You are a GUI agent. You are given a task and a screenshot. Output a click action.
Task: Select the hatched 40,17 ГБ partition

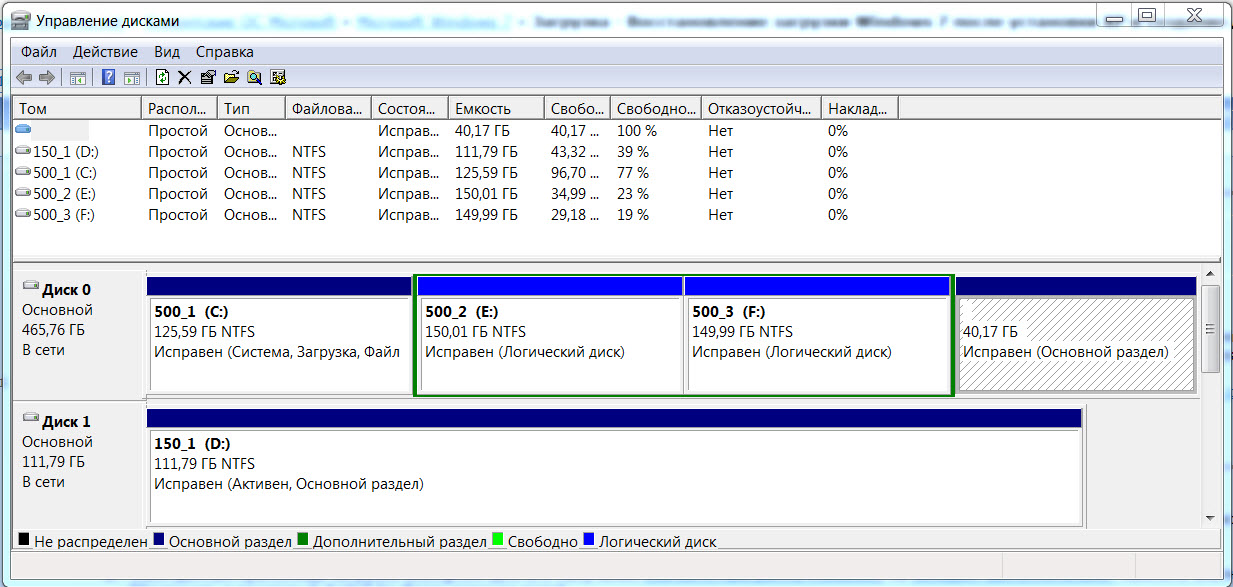(x=1076, y=335)
